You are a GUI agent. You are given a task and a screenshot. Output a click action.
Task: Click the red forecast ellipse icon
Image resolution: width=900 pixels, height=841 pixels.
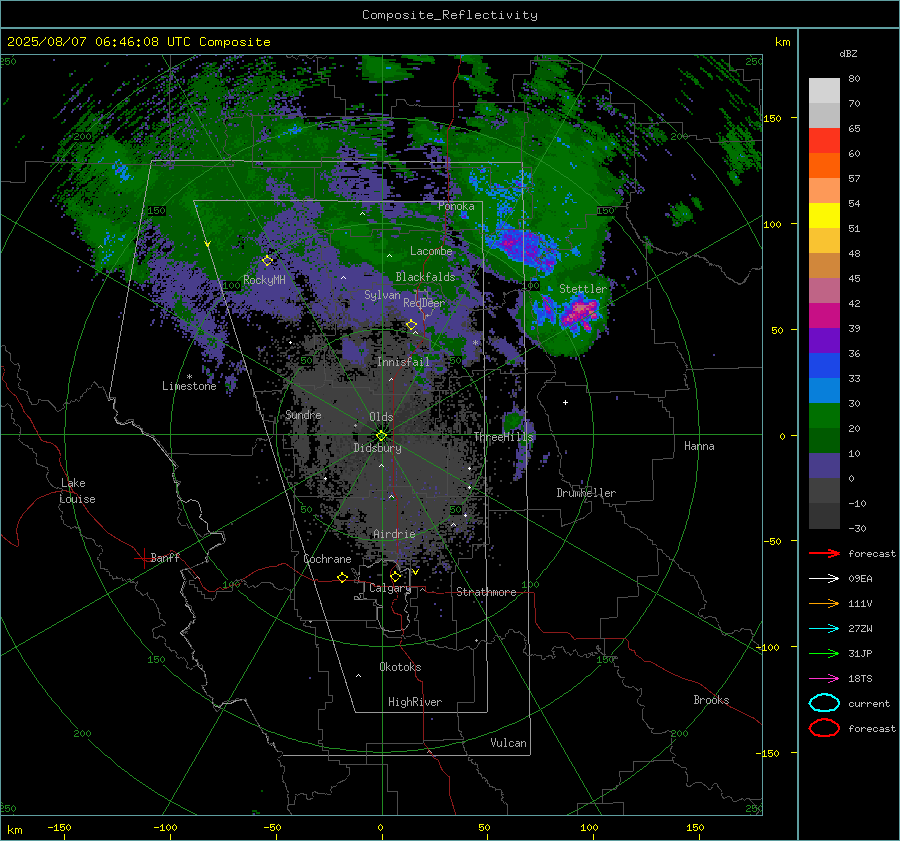(824, 728)
